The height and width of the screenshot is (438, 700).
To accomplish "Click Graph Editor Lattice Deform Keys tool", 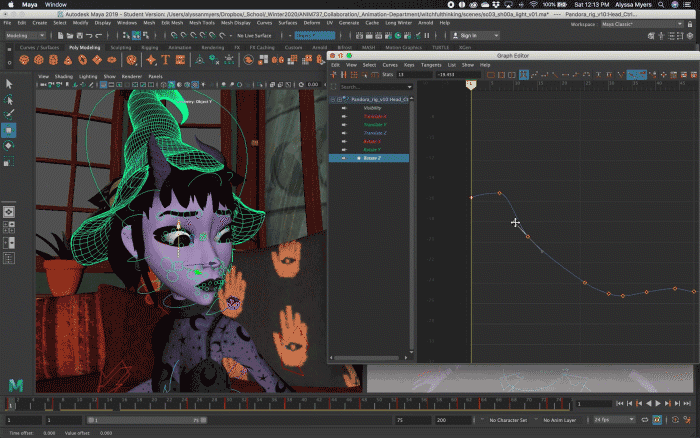I will point(354,75).
